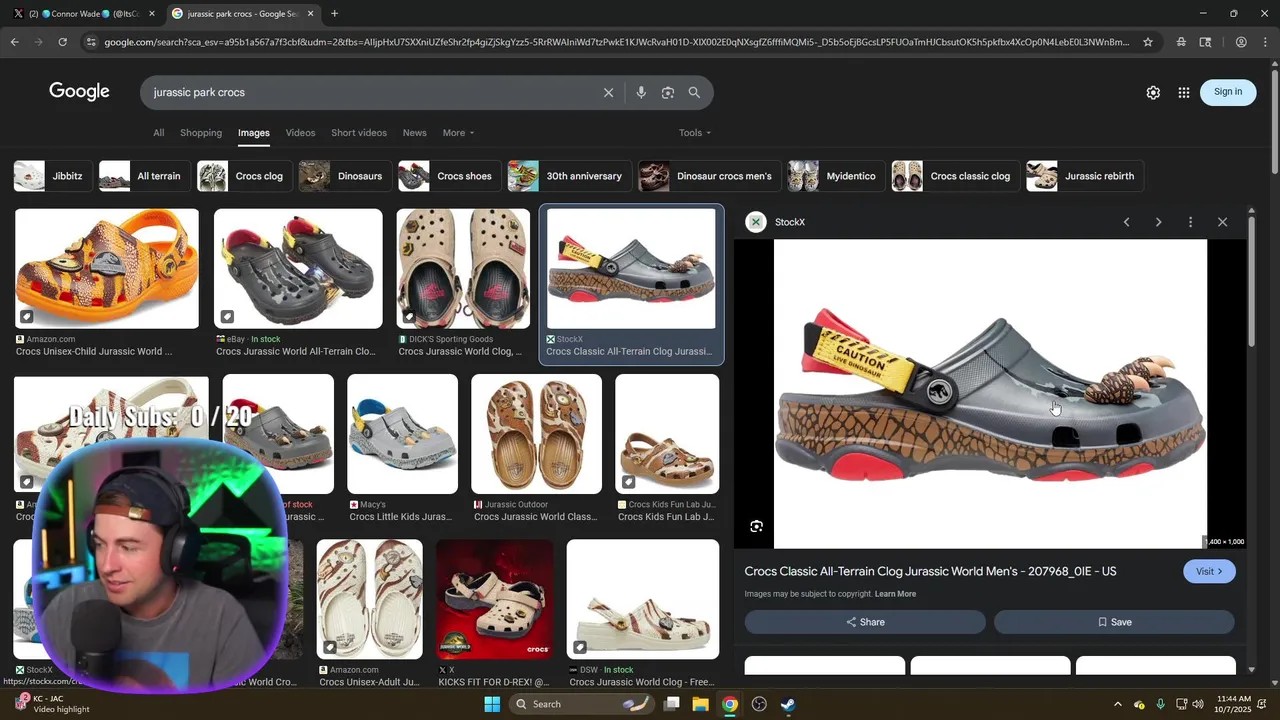Filter by Jibbitz chip
Viewport: 1280px width, 720px height.
(x=52, y=176)
